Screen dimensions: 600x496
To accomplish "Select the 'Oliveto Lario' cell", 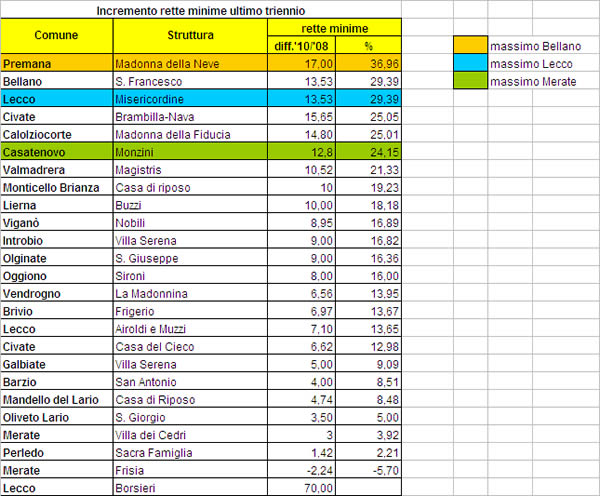I will [57, 416].
